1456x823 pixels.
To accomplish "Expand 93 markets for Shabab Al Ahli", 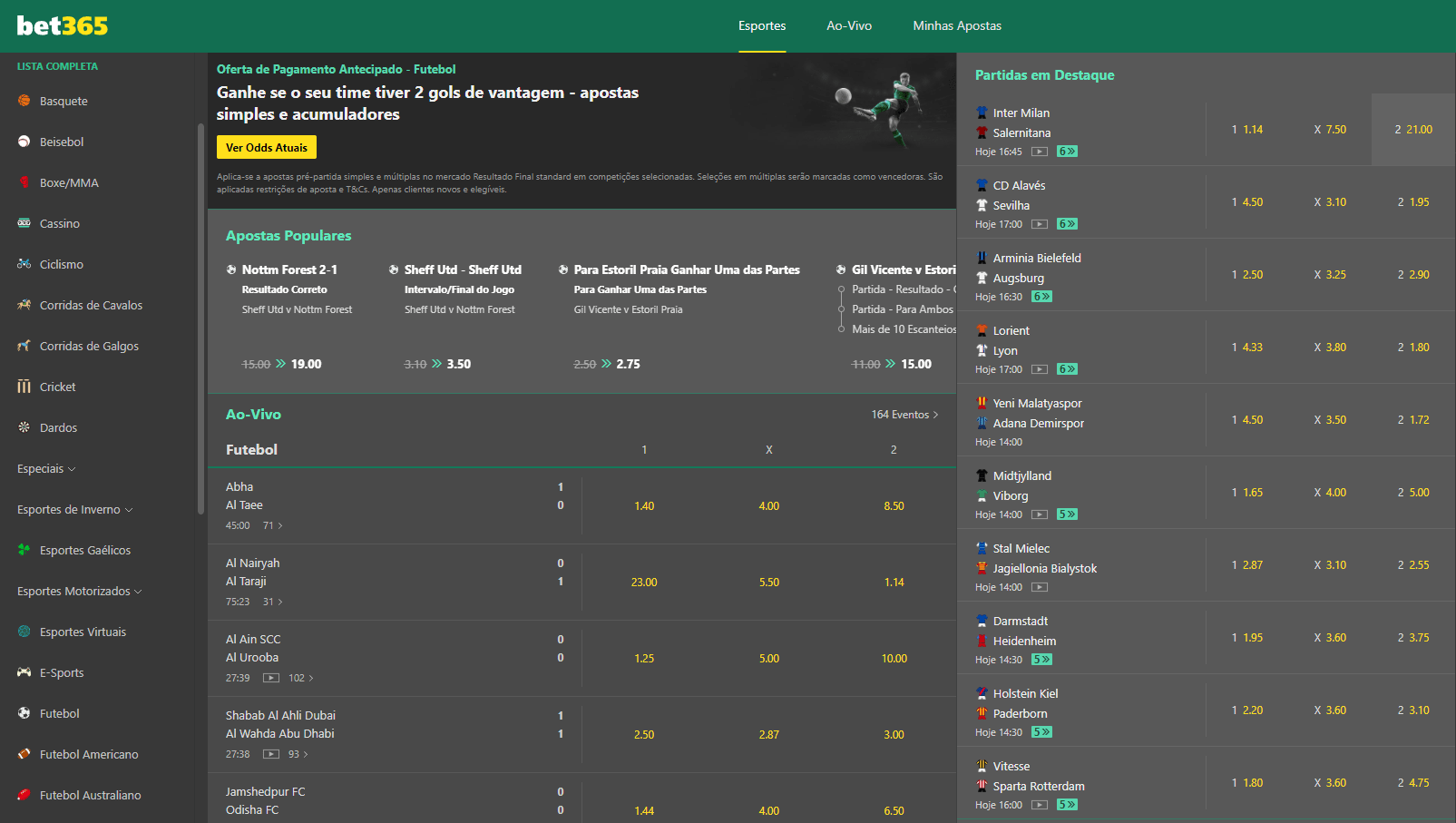I will (298, 754).
